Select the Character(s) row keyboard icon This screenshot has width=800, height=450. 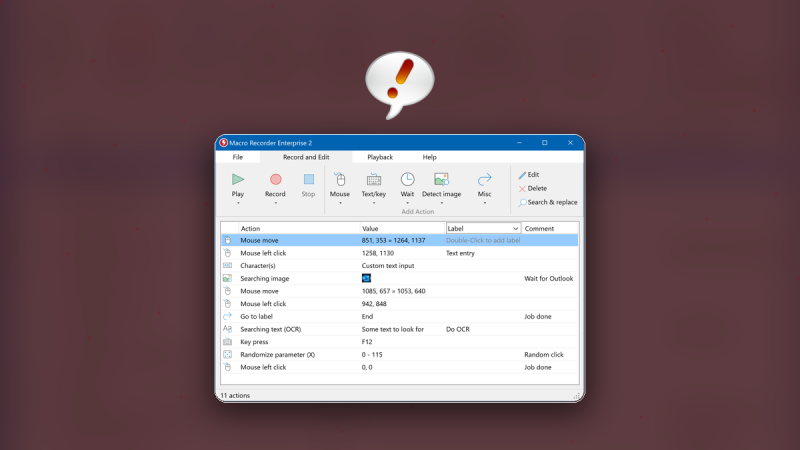point(228,265)
